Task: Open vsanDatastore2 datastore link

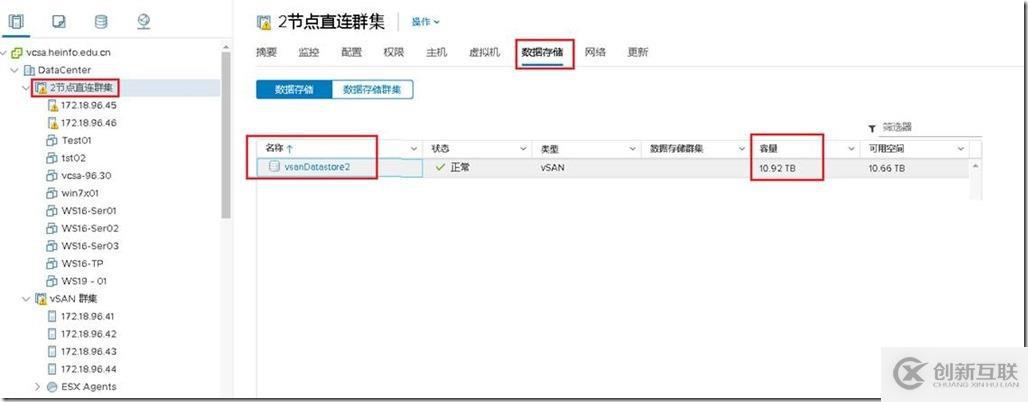Action: 317,167
